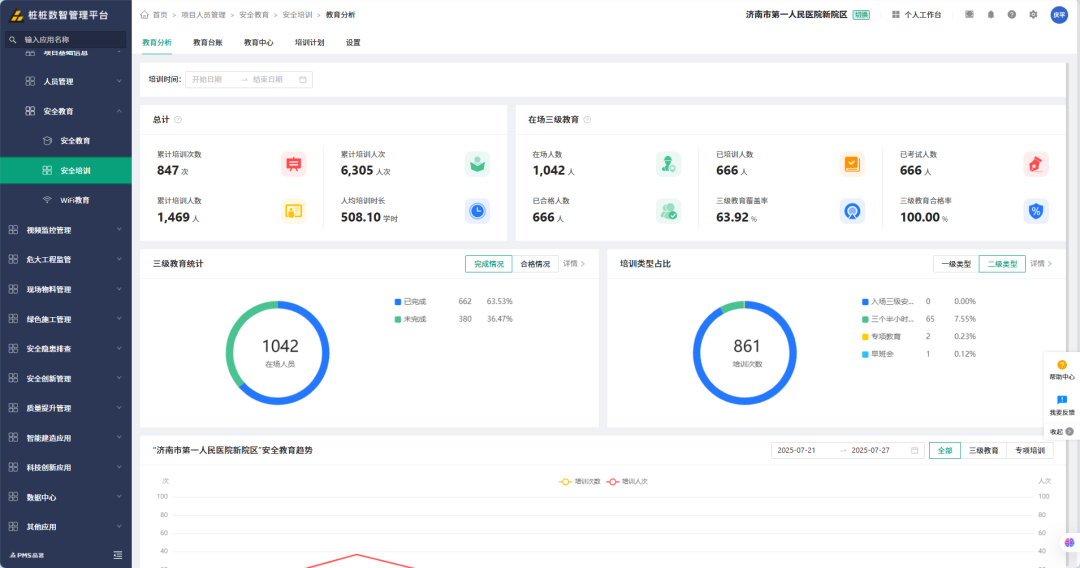Click the 三级教育合格率 percent shield icon

pyautogui.click(x=1036, y=211)
